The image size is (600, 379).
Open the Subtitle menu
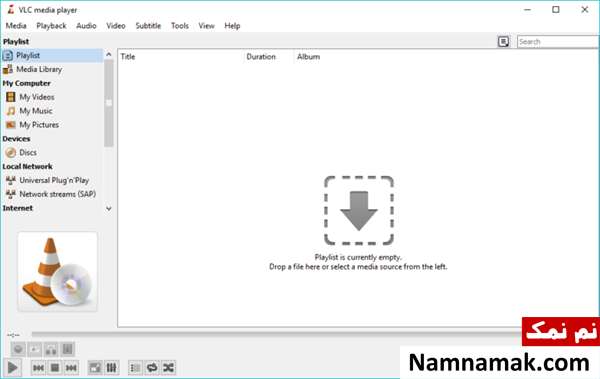click(148, 26)
